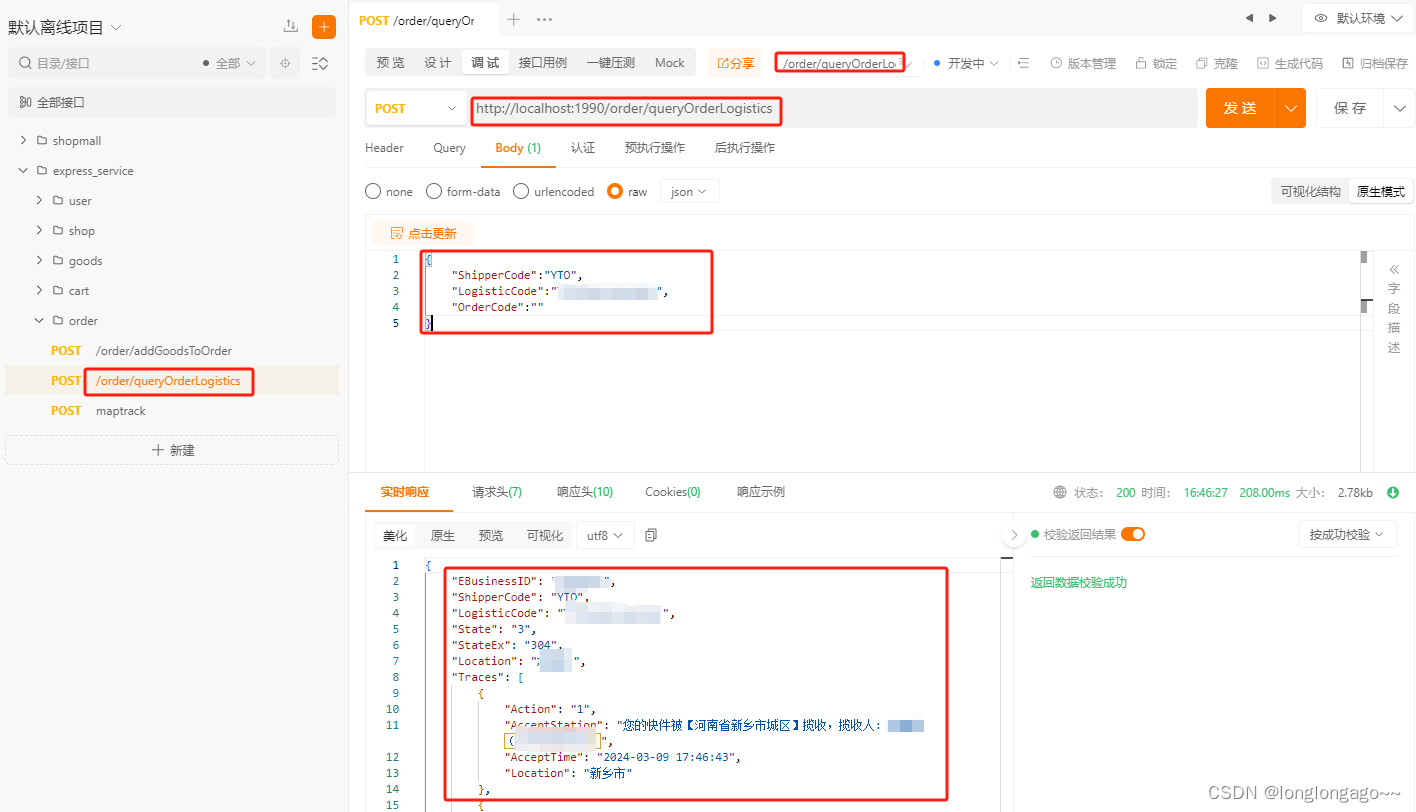
Task: Open the 开发中 status dropdown
Action: coord(966,63)
